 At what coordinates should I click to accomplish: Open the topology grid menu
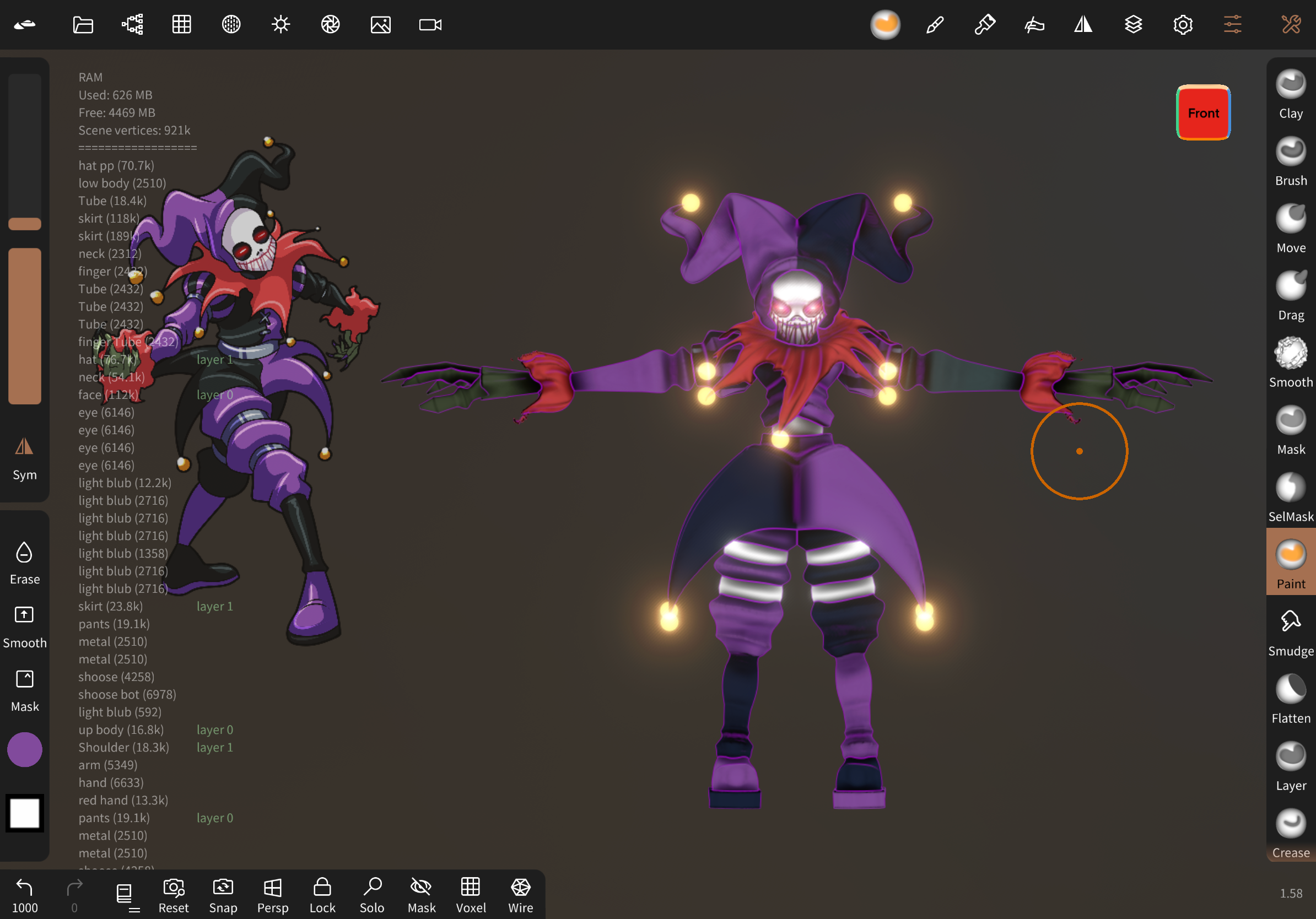[x=182, y=25]
